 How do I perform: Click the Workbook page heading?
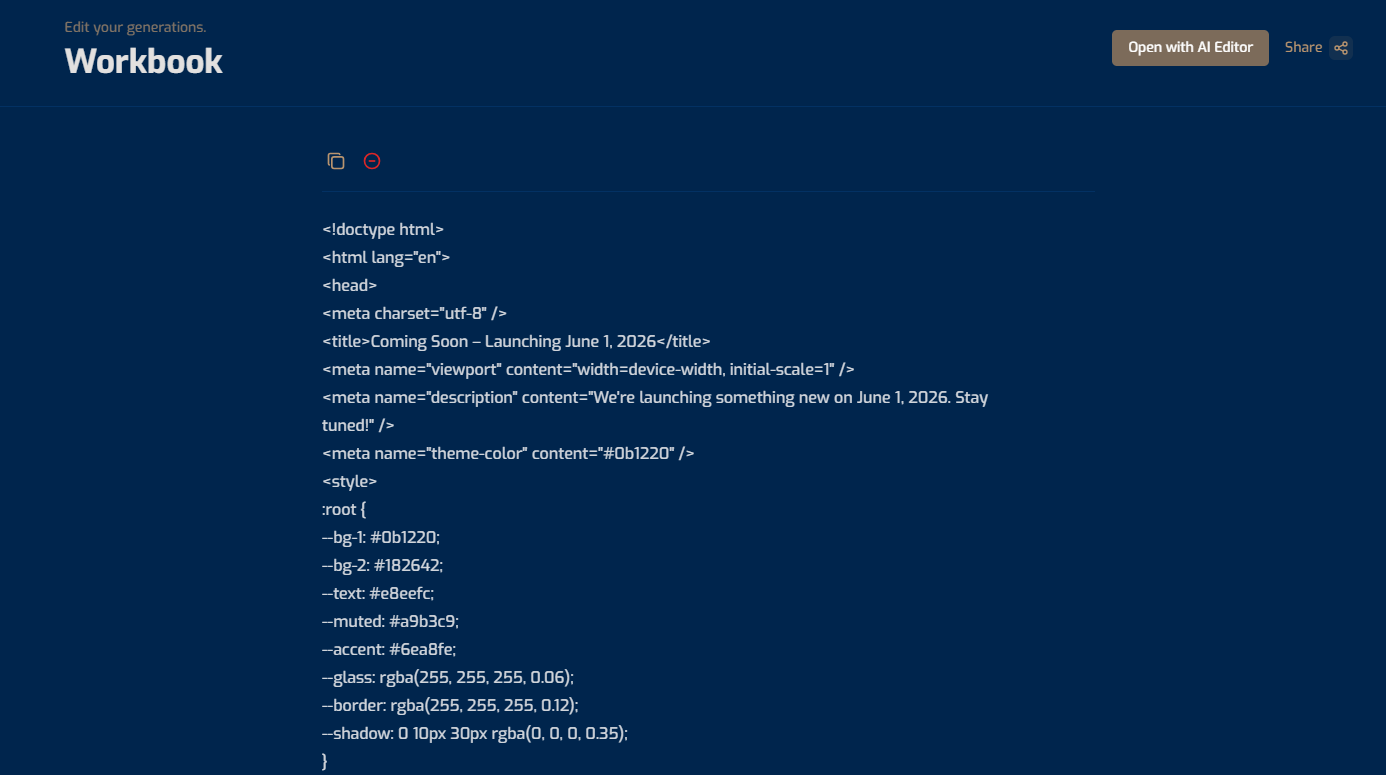(x=144, y=61)
